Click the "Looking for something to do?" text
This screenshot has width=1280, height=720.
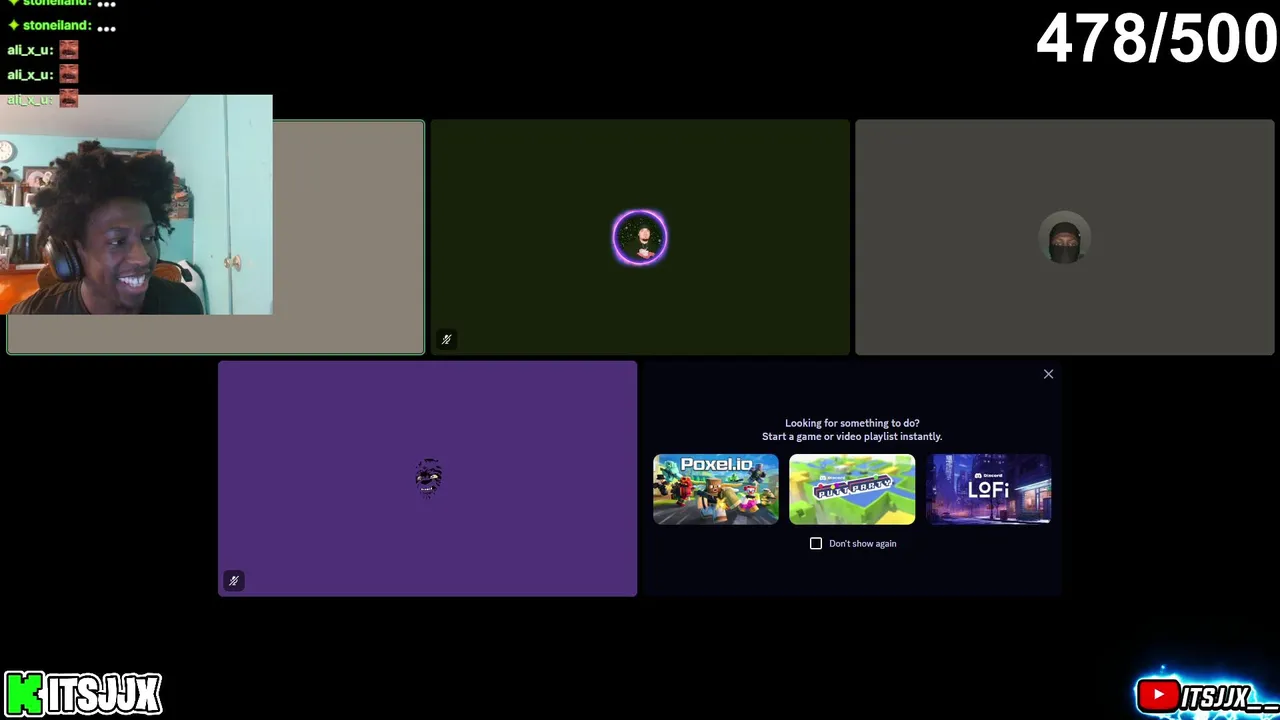click(x=852, y=423)
